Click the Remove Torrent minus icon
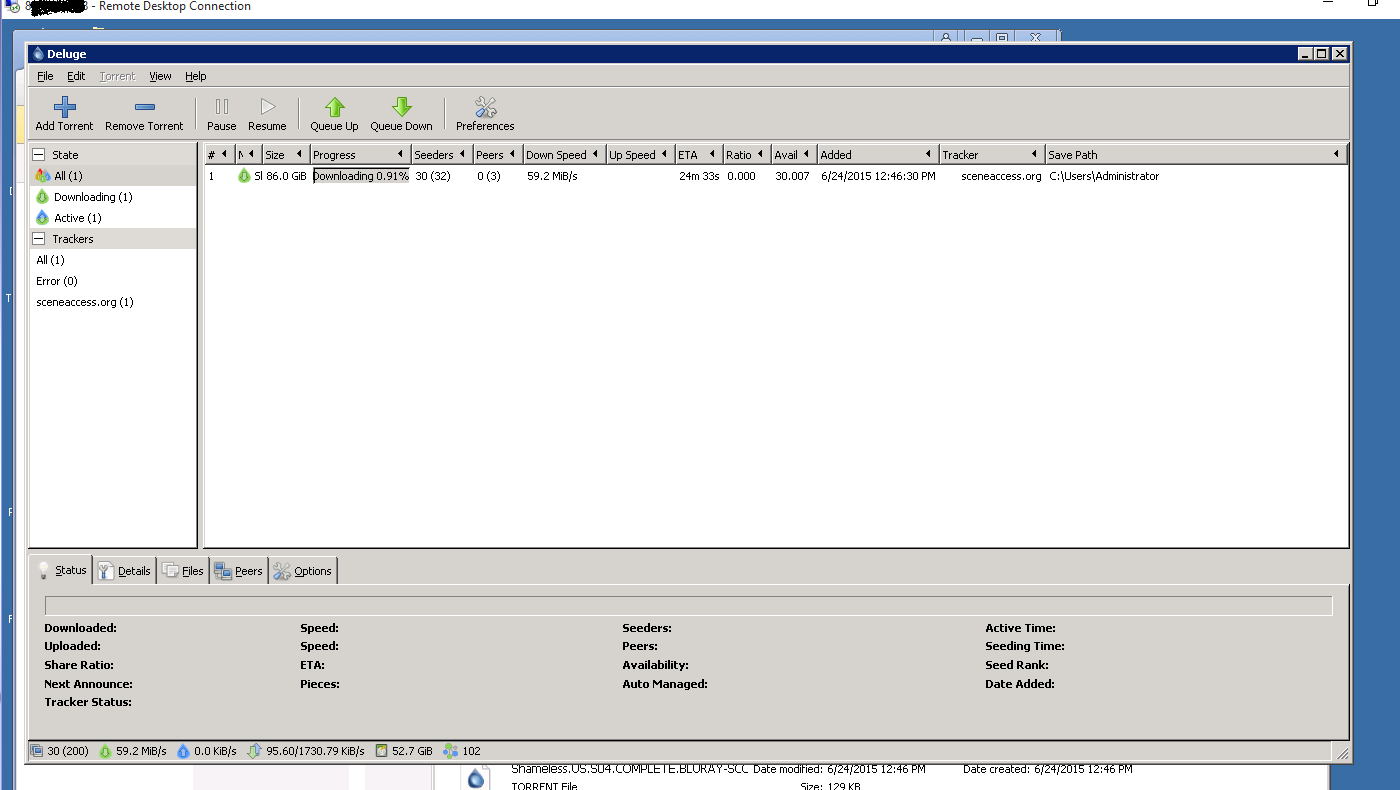The image size is (1400, 790). (x=144, y=107)
